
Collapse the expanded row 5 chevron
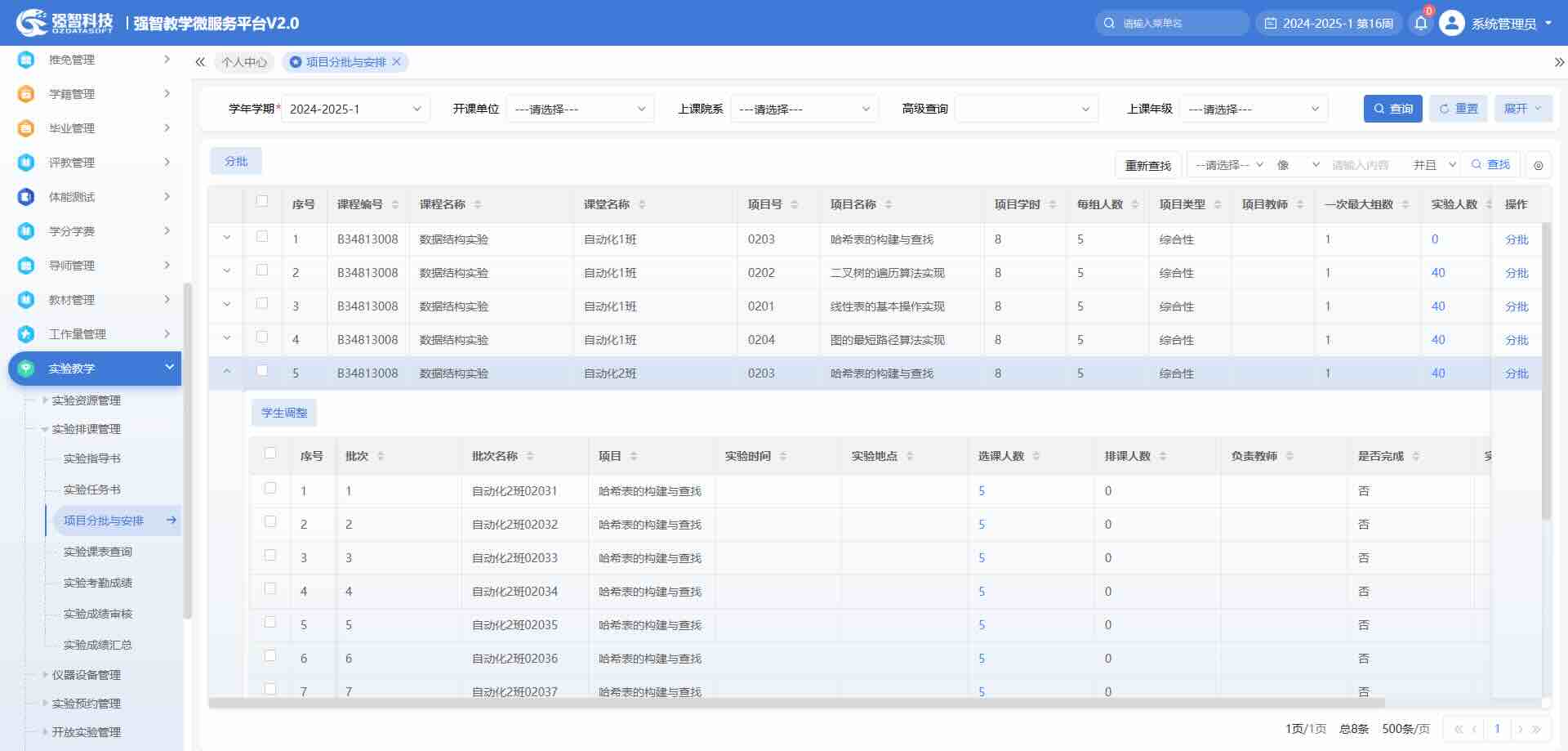[227, 372]
